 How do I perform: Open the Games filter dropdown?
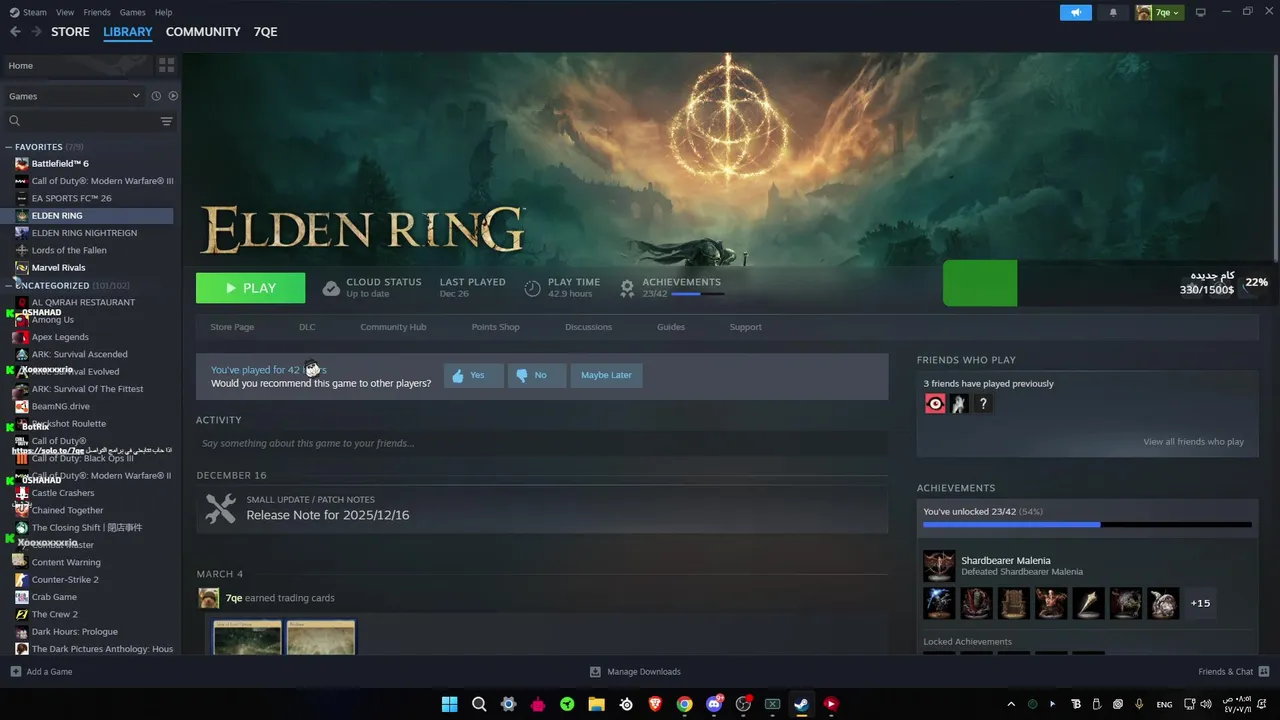[x=74, y=96]
